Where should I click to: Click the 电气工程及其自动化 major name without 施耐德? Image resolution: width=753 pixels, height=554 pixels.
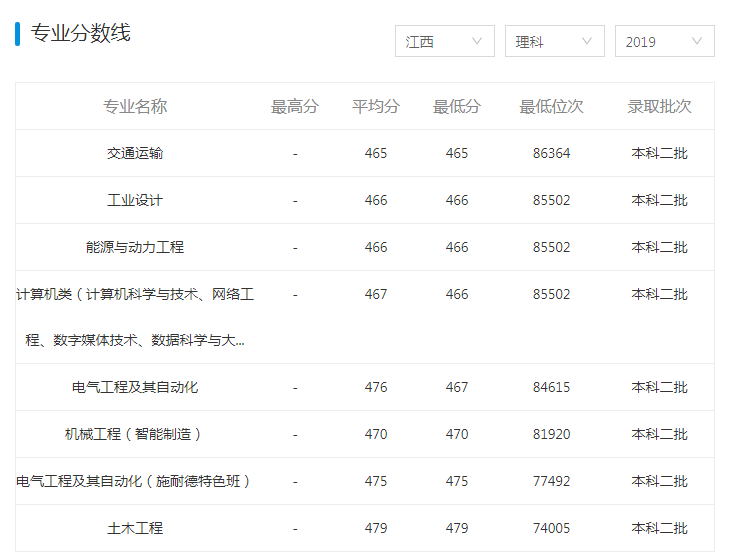point(135,387)
